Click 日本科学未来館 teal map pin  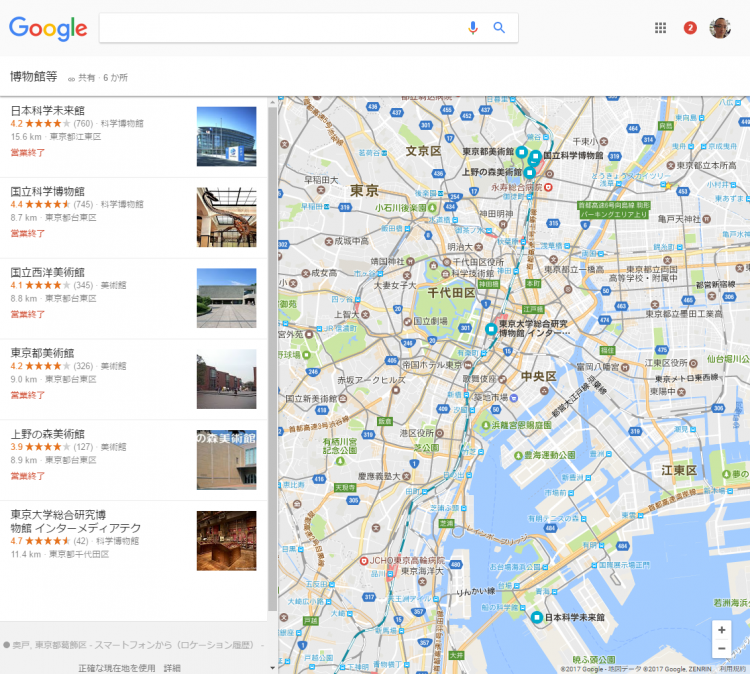coord(537,618)
